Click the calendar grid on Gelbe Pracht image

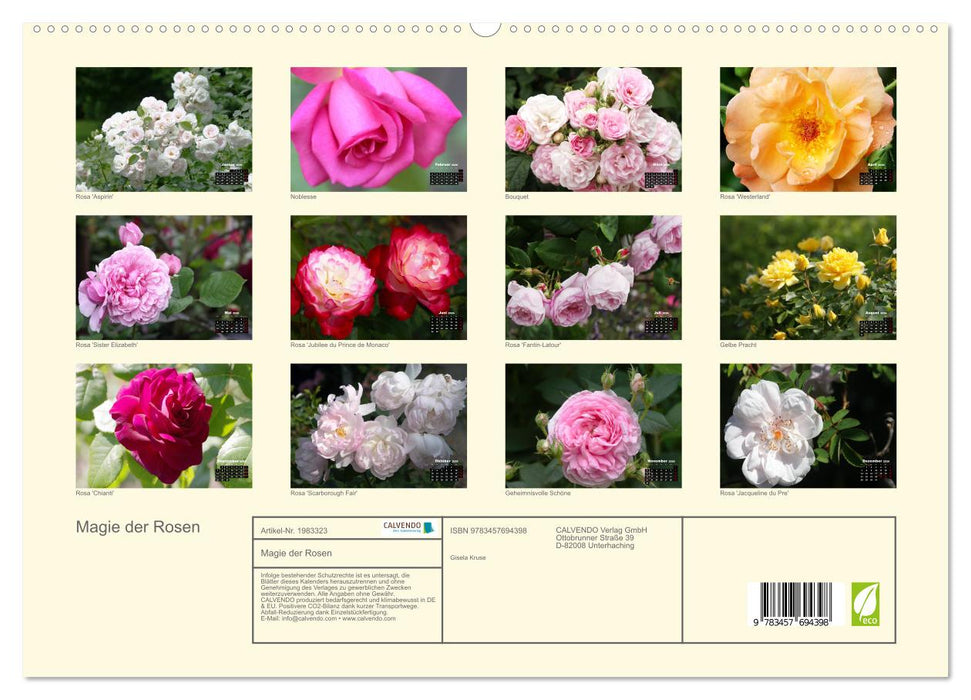click(x=876, y=326)
